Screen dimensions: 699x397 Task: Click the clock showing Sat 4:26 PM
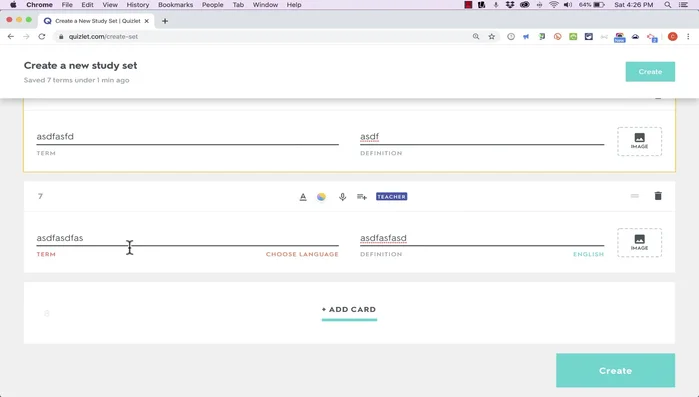point(633,4)
